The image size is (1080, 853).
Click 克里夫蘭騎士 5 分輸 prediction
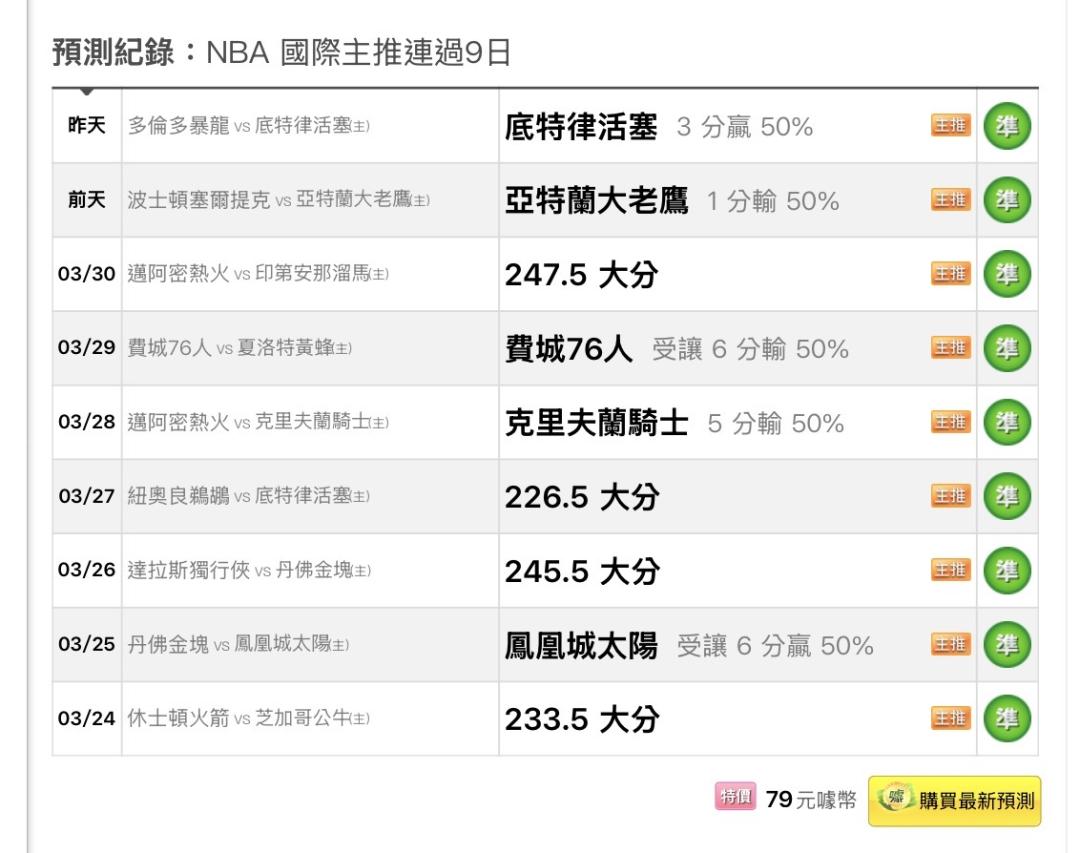pos(674,423)
